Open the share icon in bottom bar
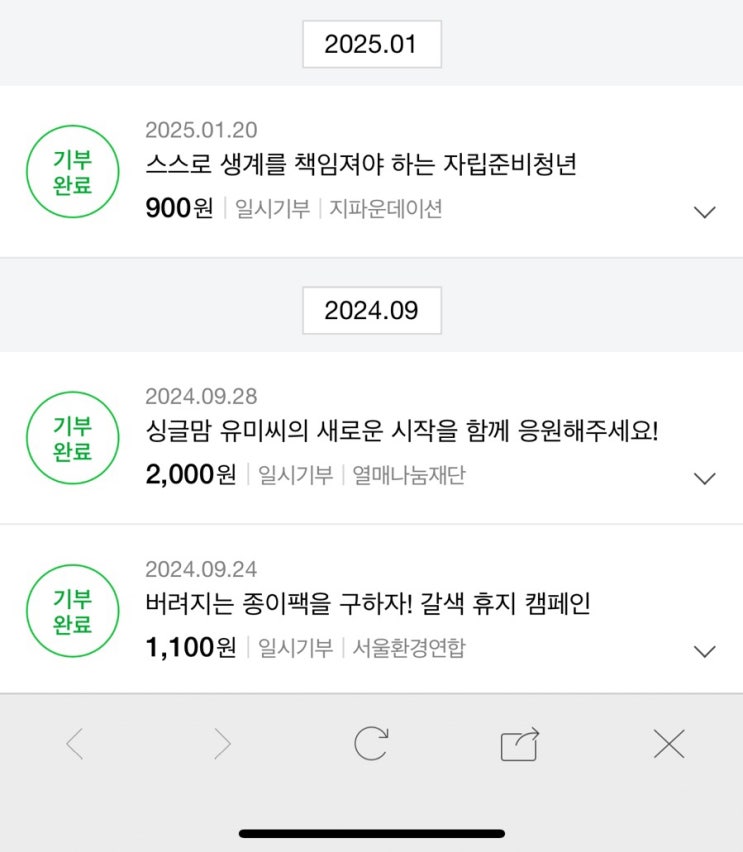 [520, 744]
